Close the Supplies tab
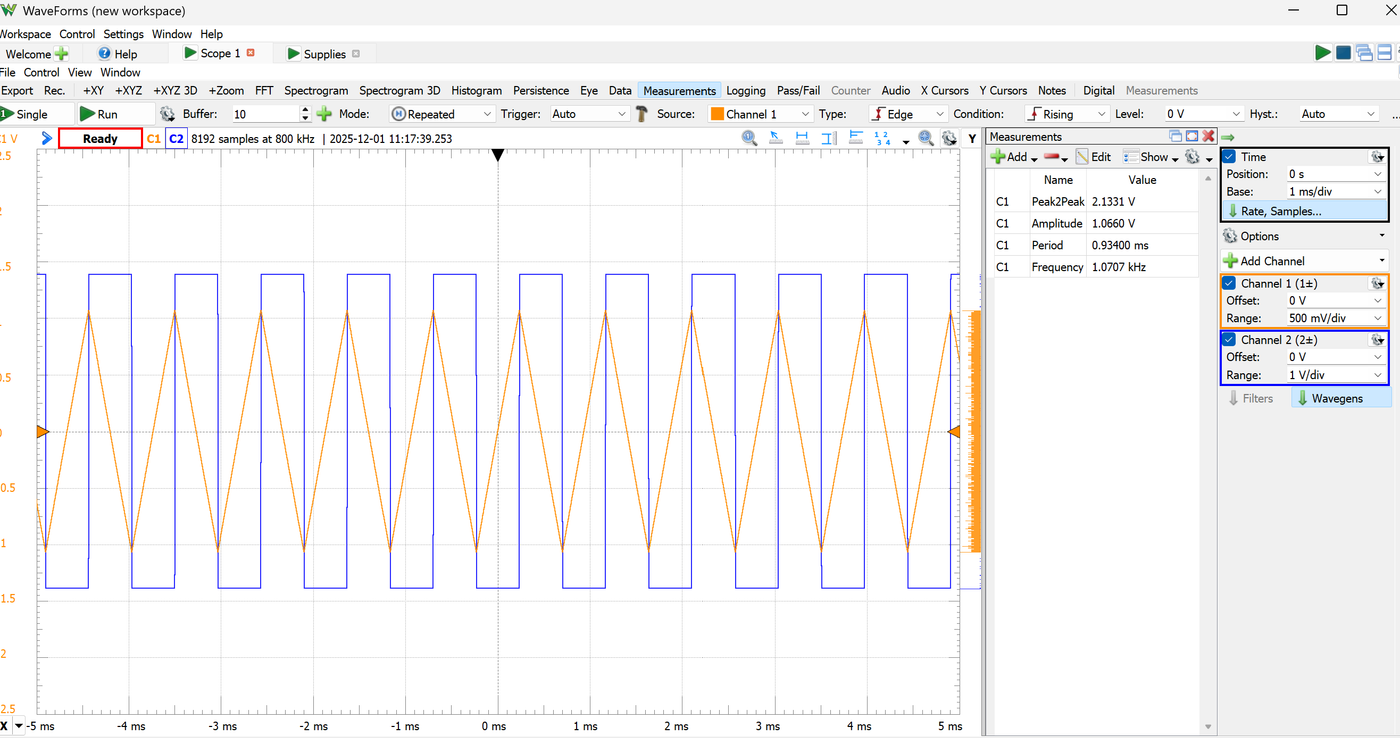Screen dimensions: 1400x738 356,54
